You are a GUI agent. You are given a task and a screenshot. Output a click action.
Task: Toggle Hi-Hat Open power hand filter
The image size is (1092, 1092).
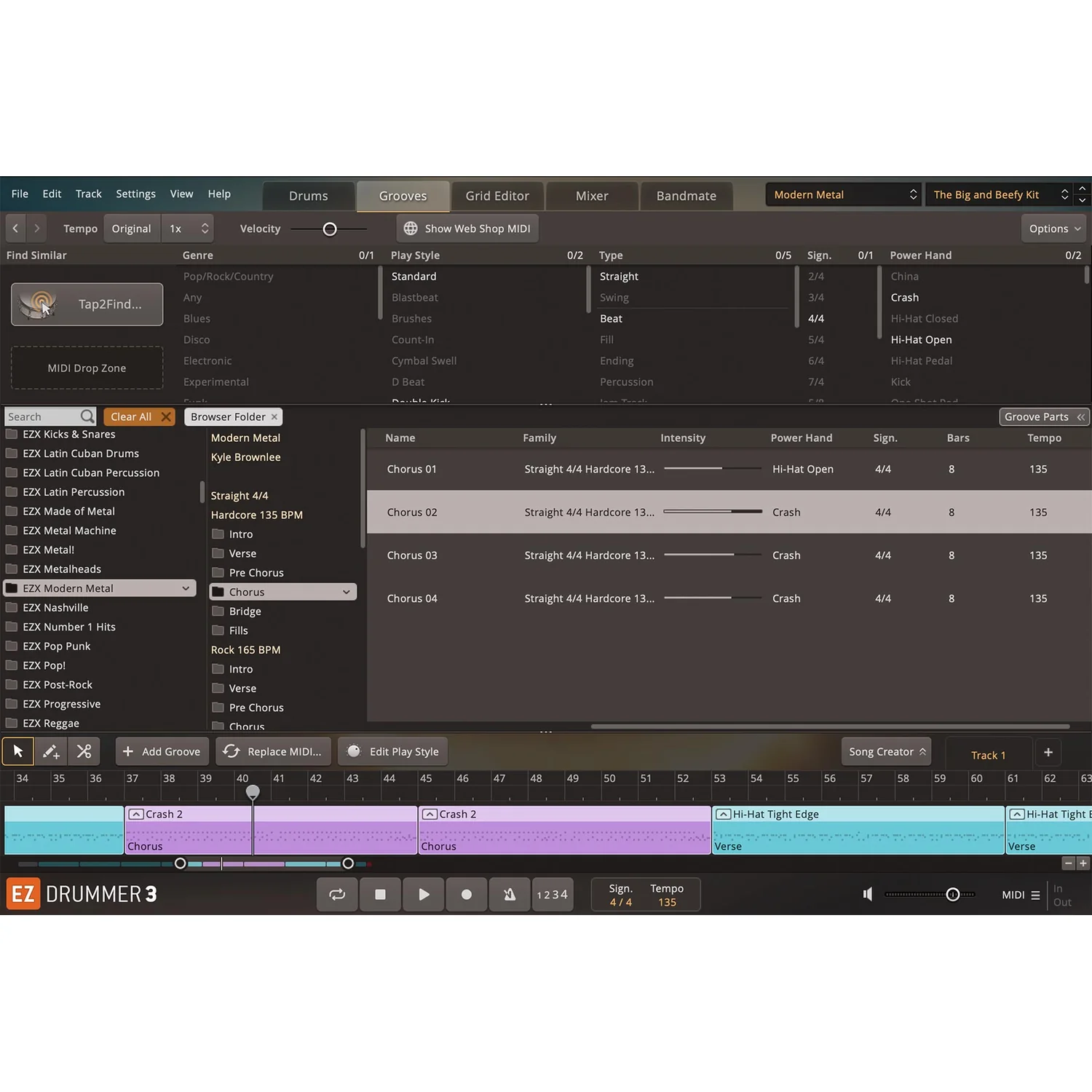(922, 340)
